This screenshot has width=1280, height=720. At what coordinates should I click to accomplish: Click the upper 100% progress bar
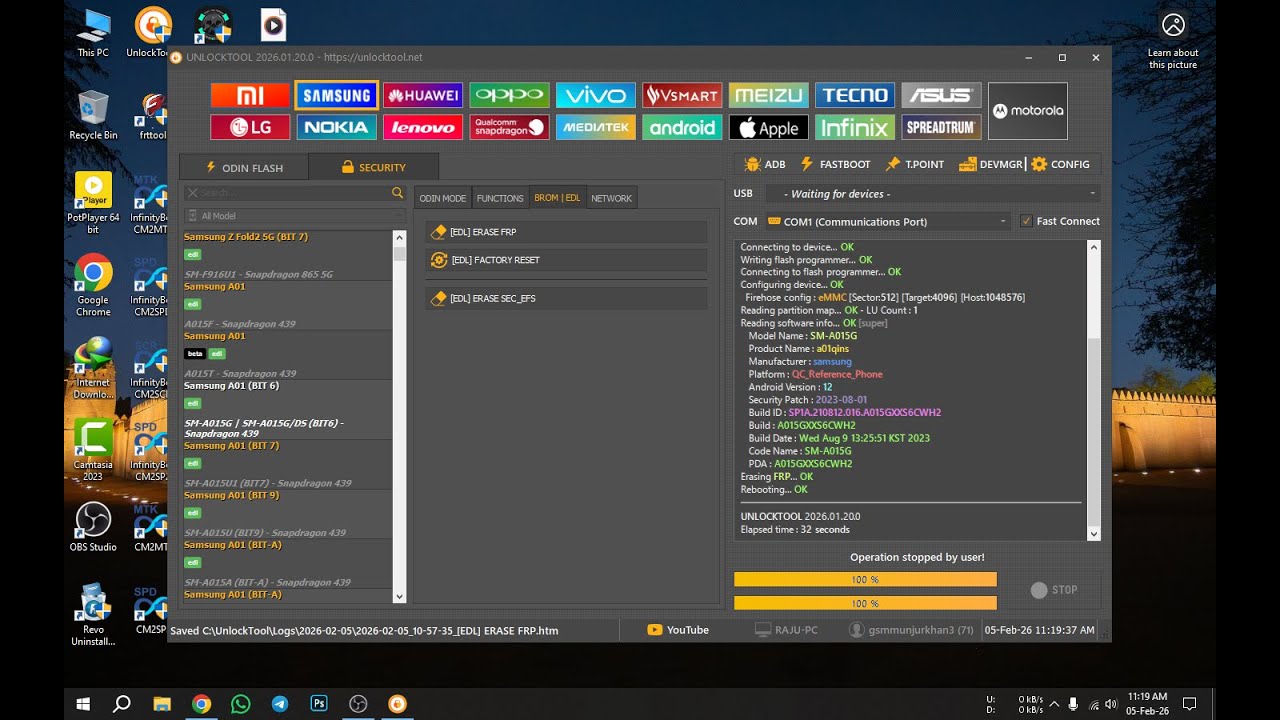click(865, 580)
